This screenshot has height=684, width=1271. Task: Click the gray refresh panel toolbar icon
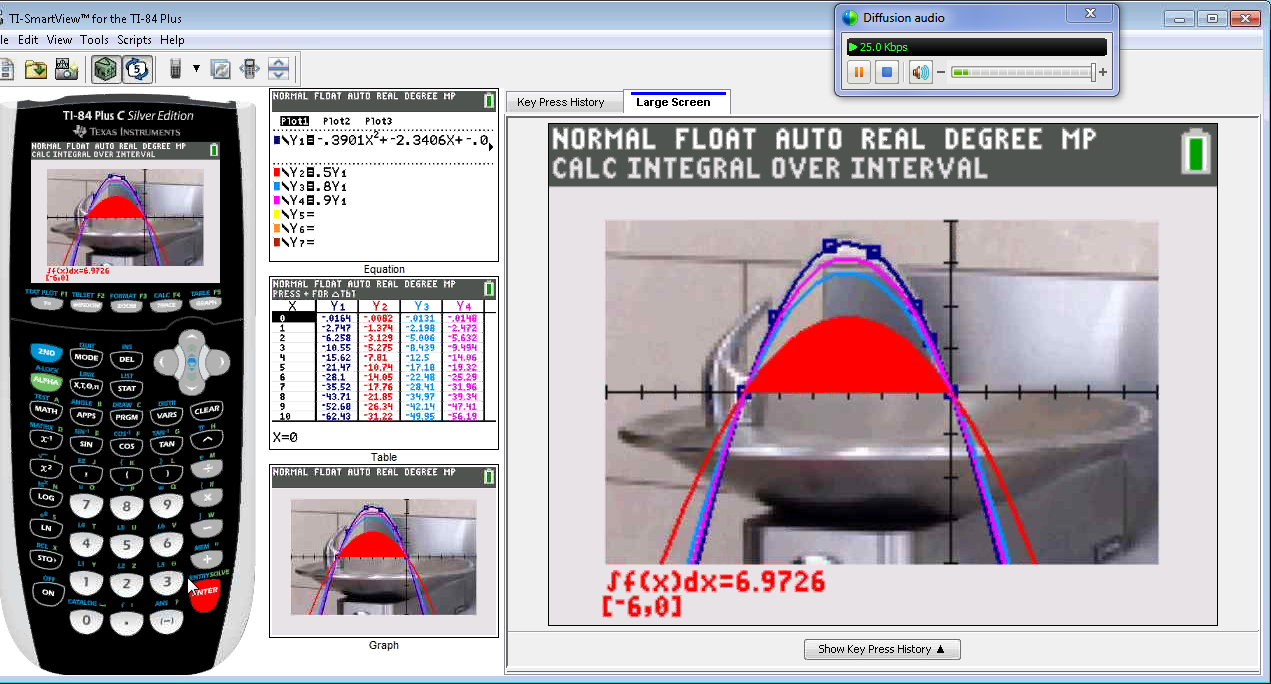pyautogui.click(x=221, y=69)
